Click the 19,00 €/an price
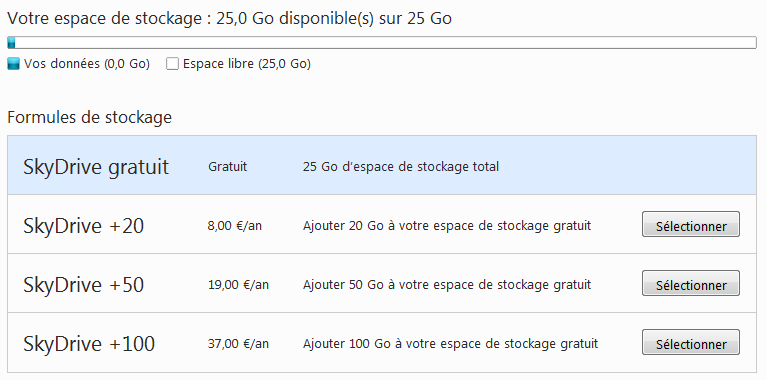Image resolution: width=767 pixels, height=380 pixels. point(238,285)
